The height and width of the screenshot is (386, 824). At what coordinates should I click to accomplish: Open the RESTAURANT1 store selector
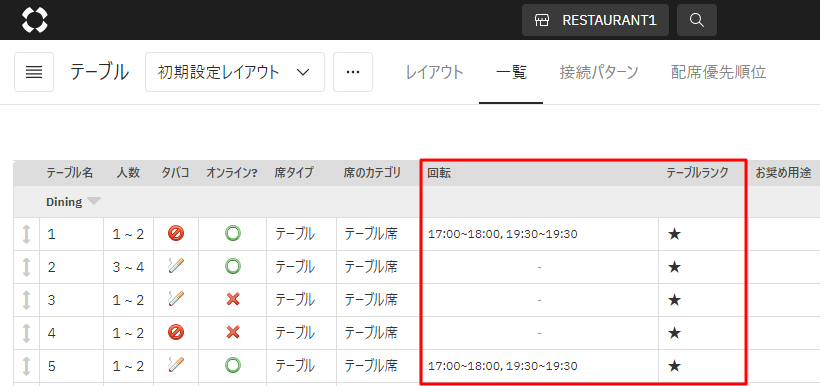[x=595, y=20]
